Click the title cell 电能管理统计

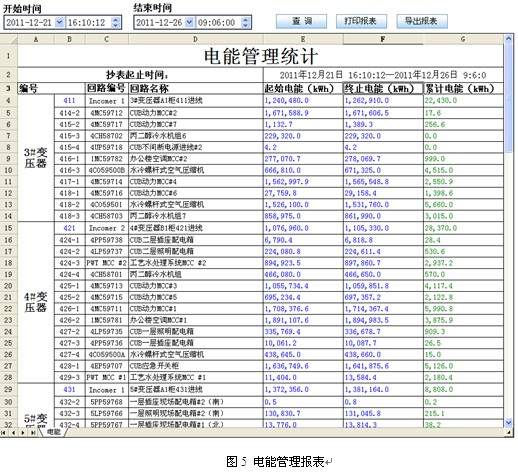(260, 56)
